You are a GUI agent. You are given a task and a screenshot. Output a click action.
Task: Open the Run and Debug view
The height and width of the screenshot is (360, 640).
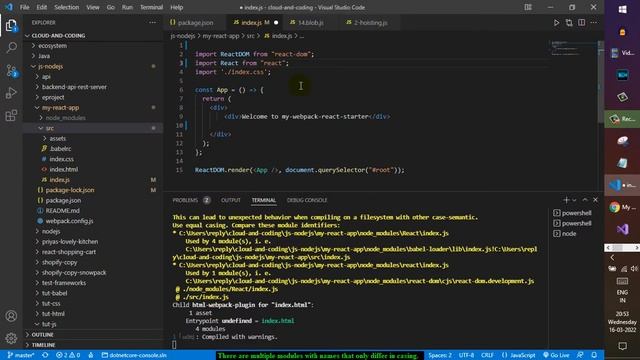click(x=11, y=93)
